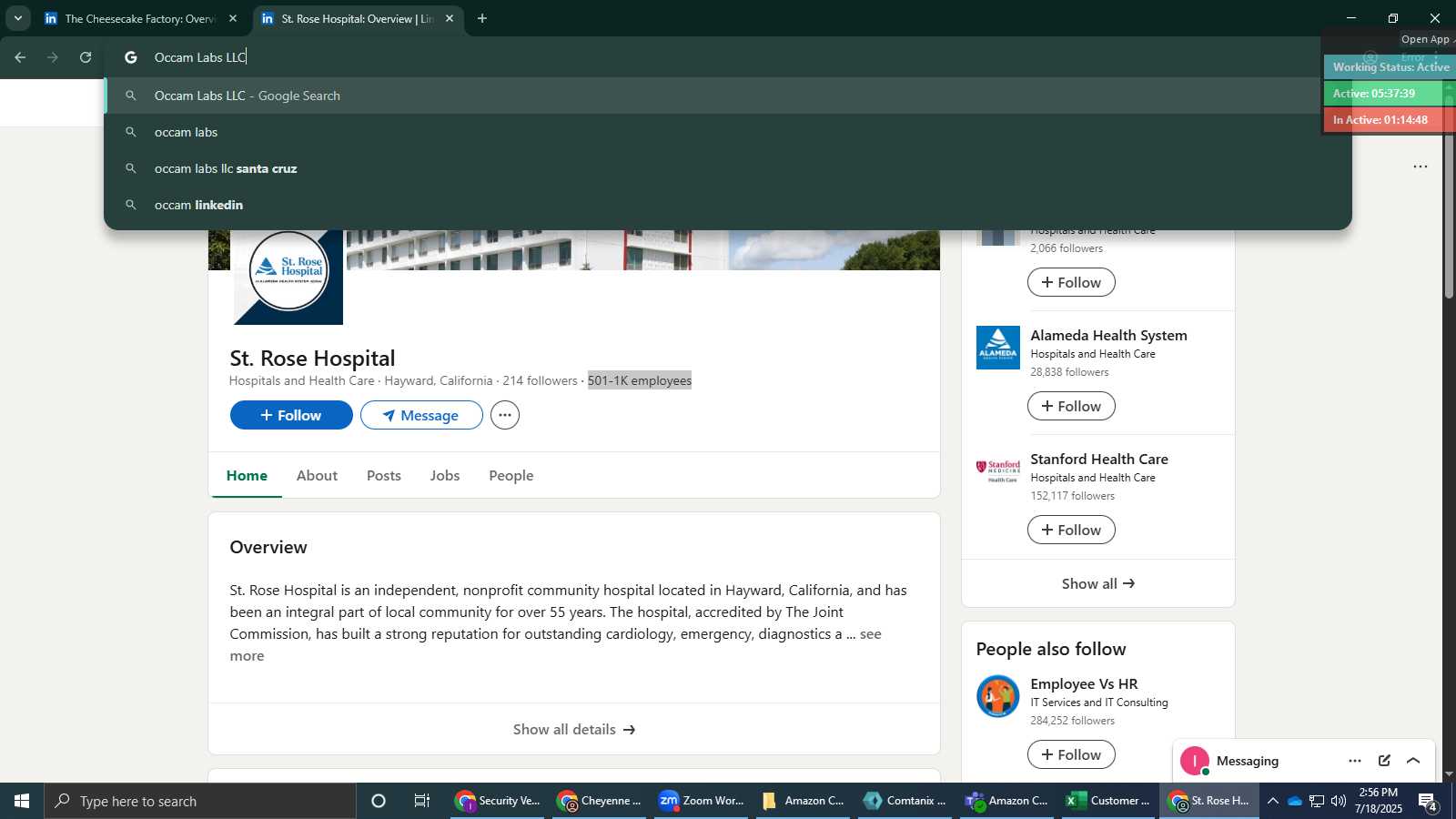This screenshot has height=819, width=1456.
Task: Open Amazon C... folder in taskbar
Action: tap(804, 801)
